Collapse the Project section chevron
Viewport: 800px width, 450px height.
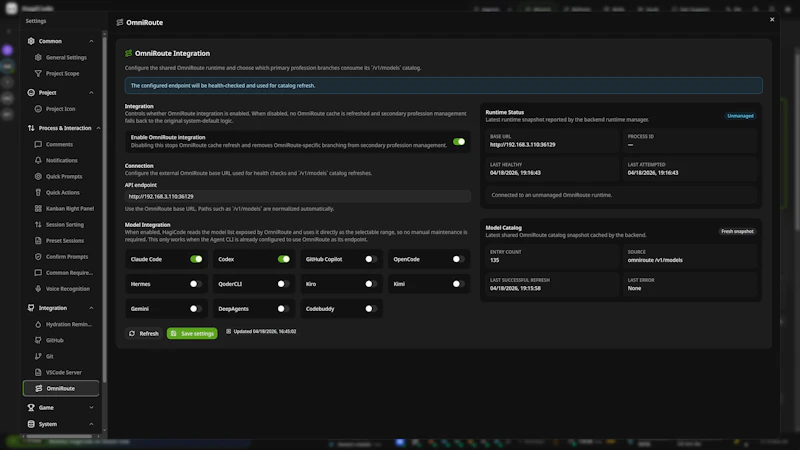point(91,93)
